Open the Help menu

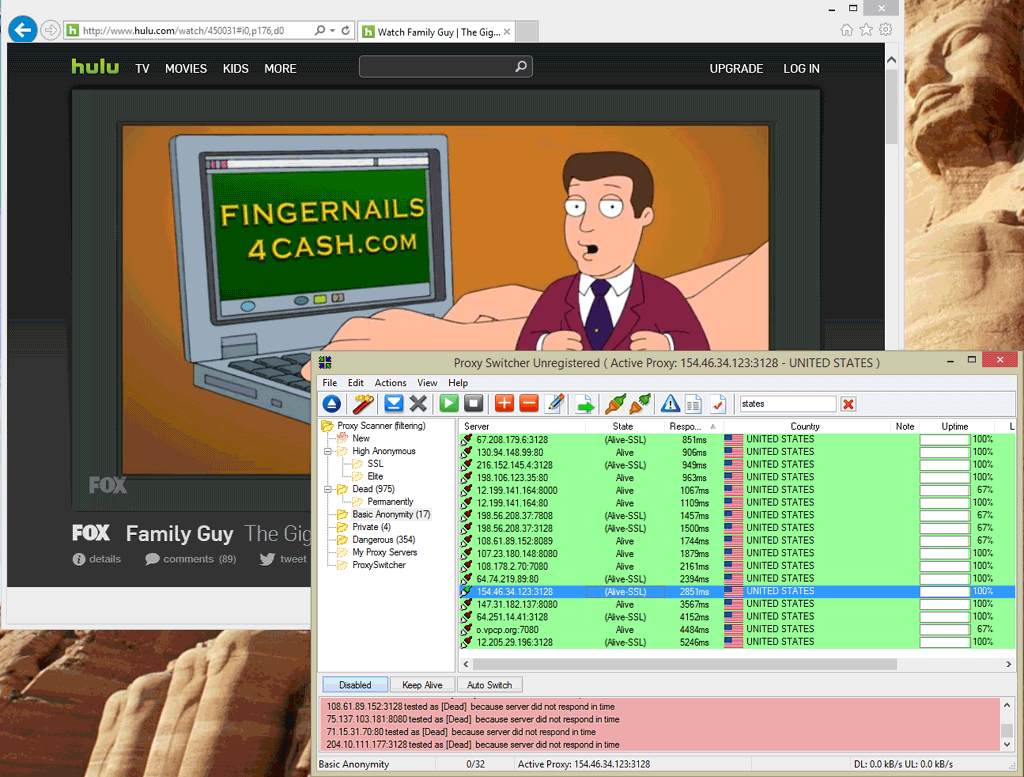coord(458,383)
